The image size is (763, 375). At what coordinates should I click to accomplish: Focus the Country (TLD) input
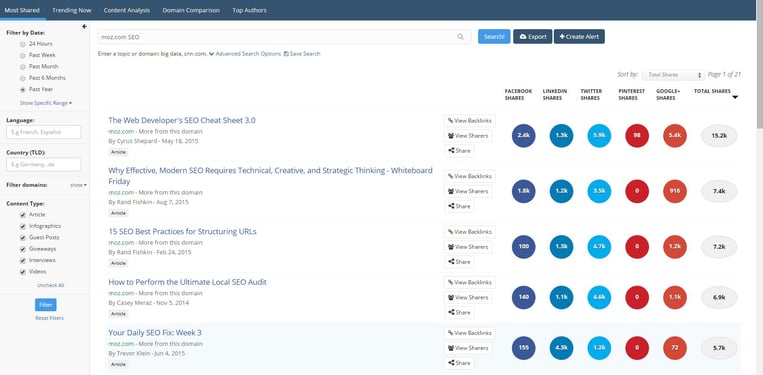44,164
